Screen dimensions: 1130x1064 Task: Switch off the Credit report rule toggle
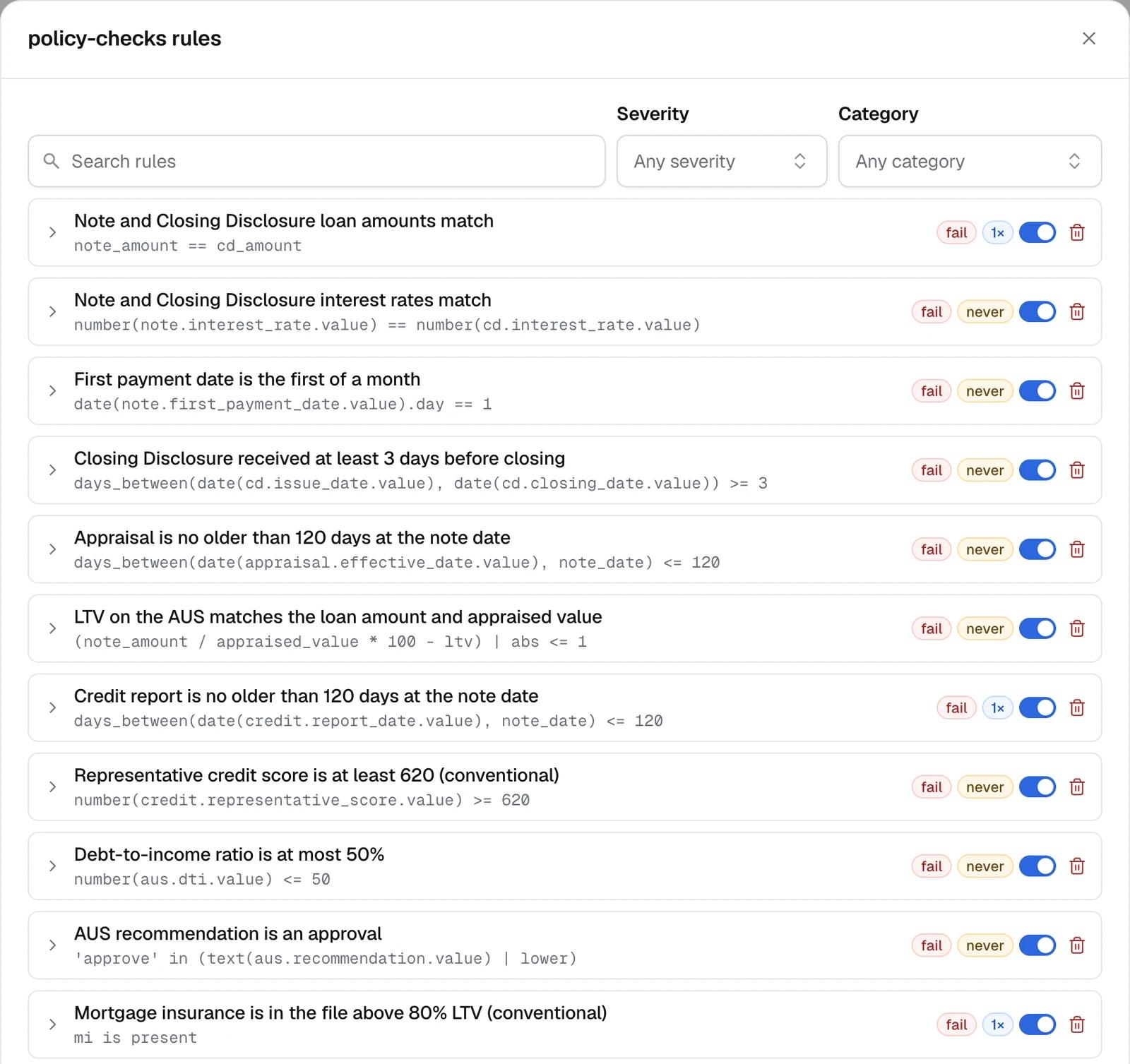(1037, 707)
